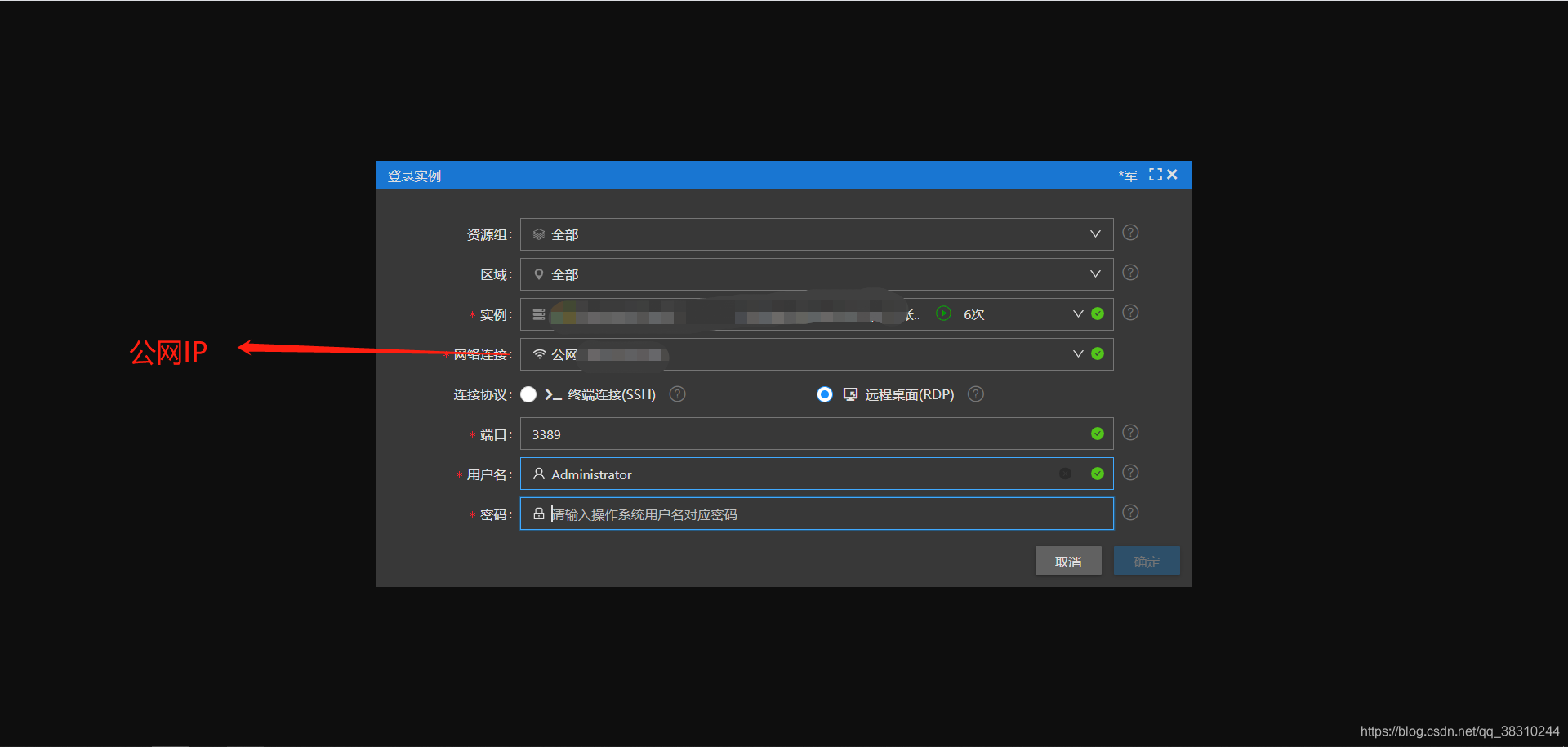Screen dimensions: 1568x747
Task: Focus the 用户名 field with Administrator
Action: (817, 474)
